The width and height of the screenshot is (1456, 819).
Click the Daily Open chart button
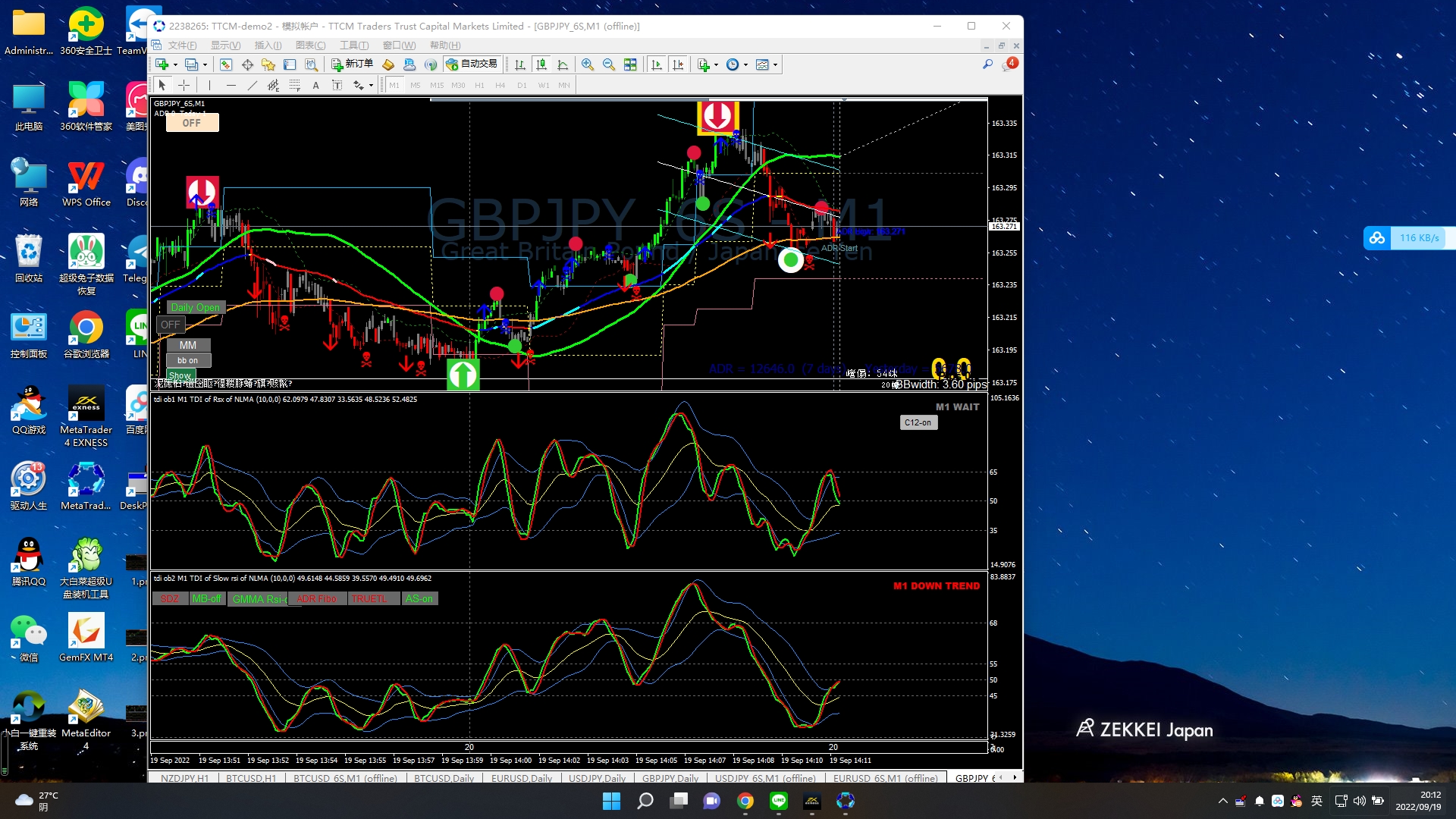195,307
